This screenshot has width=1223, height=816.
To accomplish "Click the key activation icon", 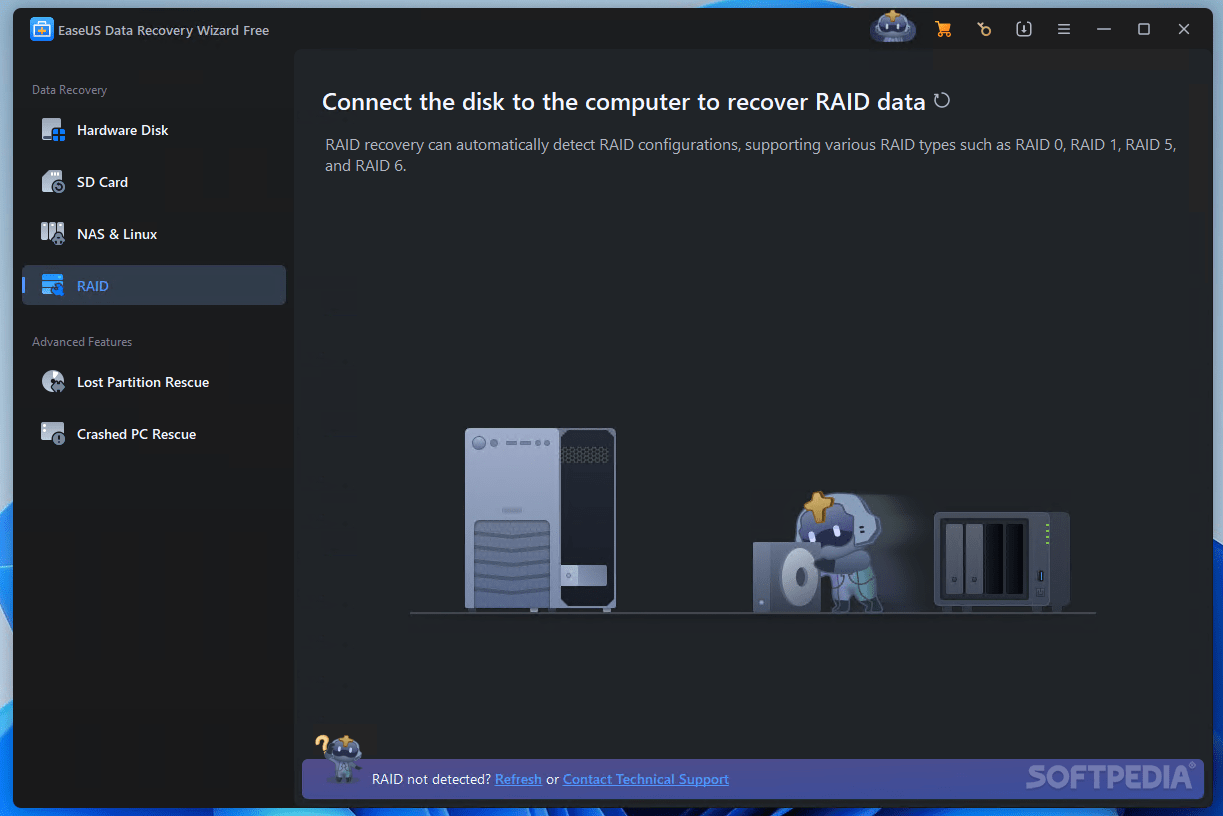I will coord(984,29).
